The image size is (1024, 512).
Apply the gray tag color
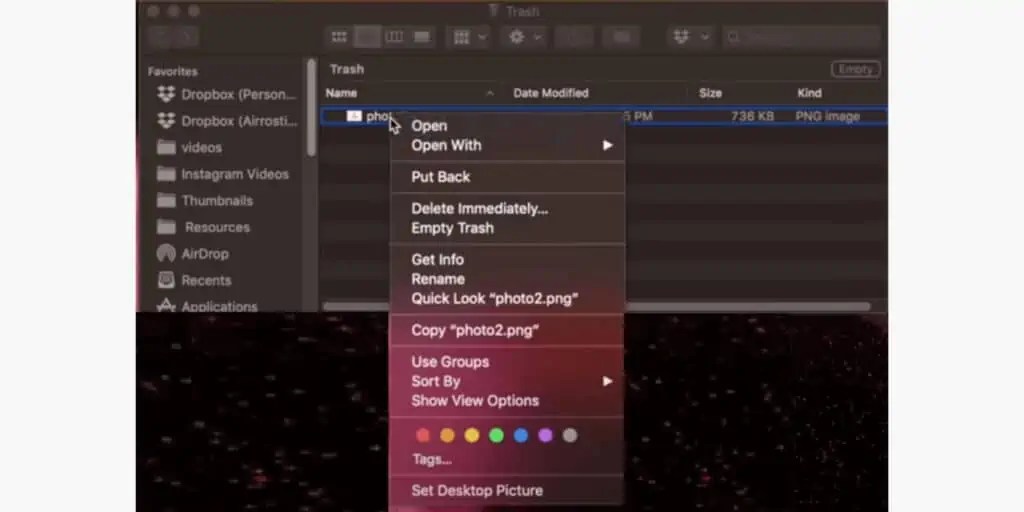570,436
